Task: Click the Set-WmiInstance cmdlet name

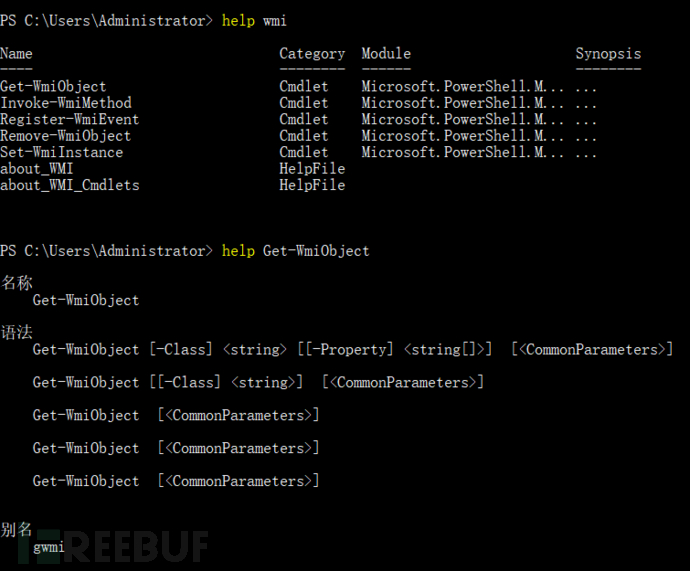Action: click(x=62, y=152)
